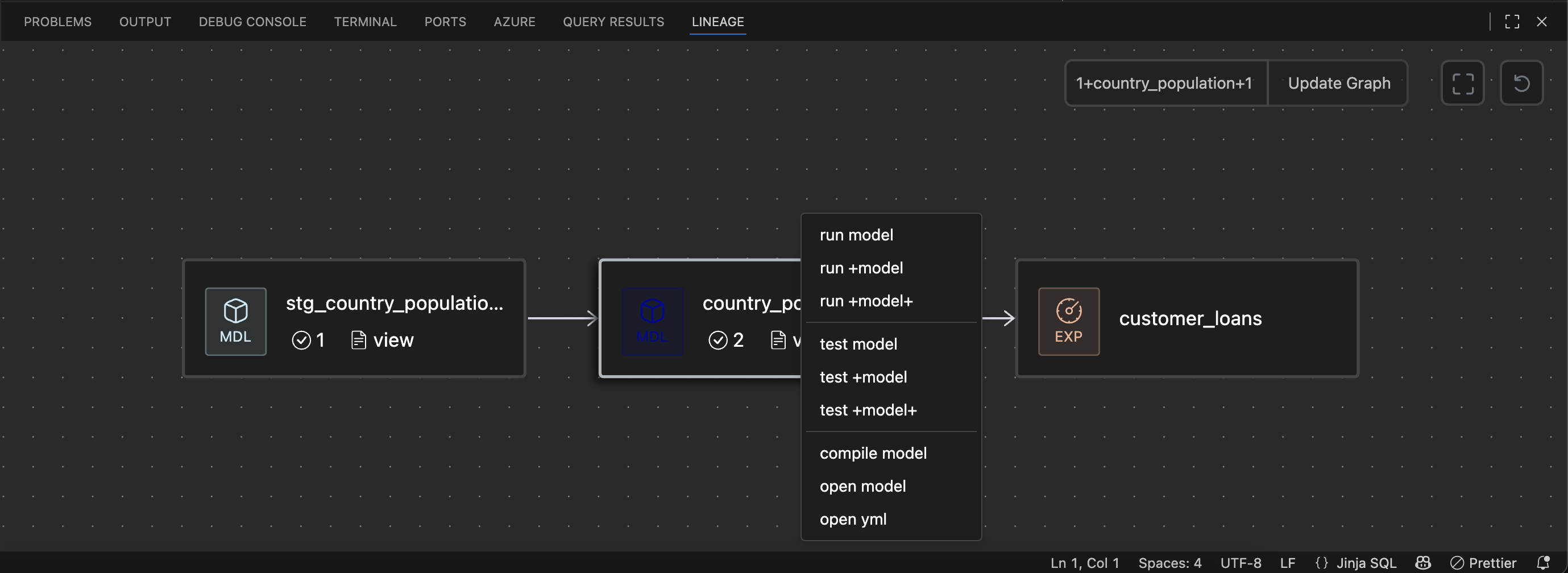Click Ln 1, Col 1 in status bar

1085,563
